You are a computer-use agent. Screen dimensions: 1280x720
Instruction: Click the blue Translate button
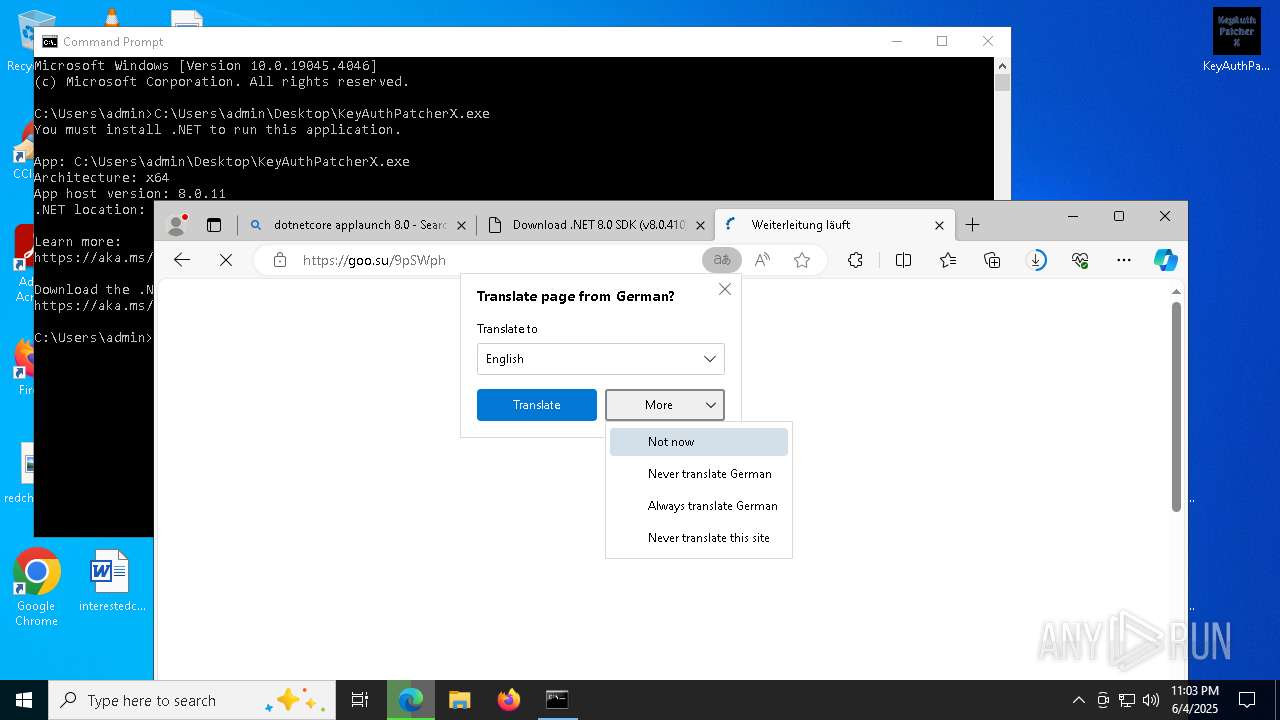point(537,405)
